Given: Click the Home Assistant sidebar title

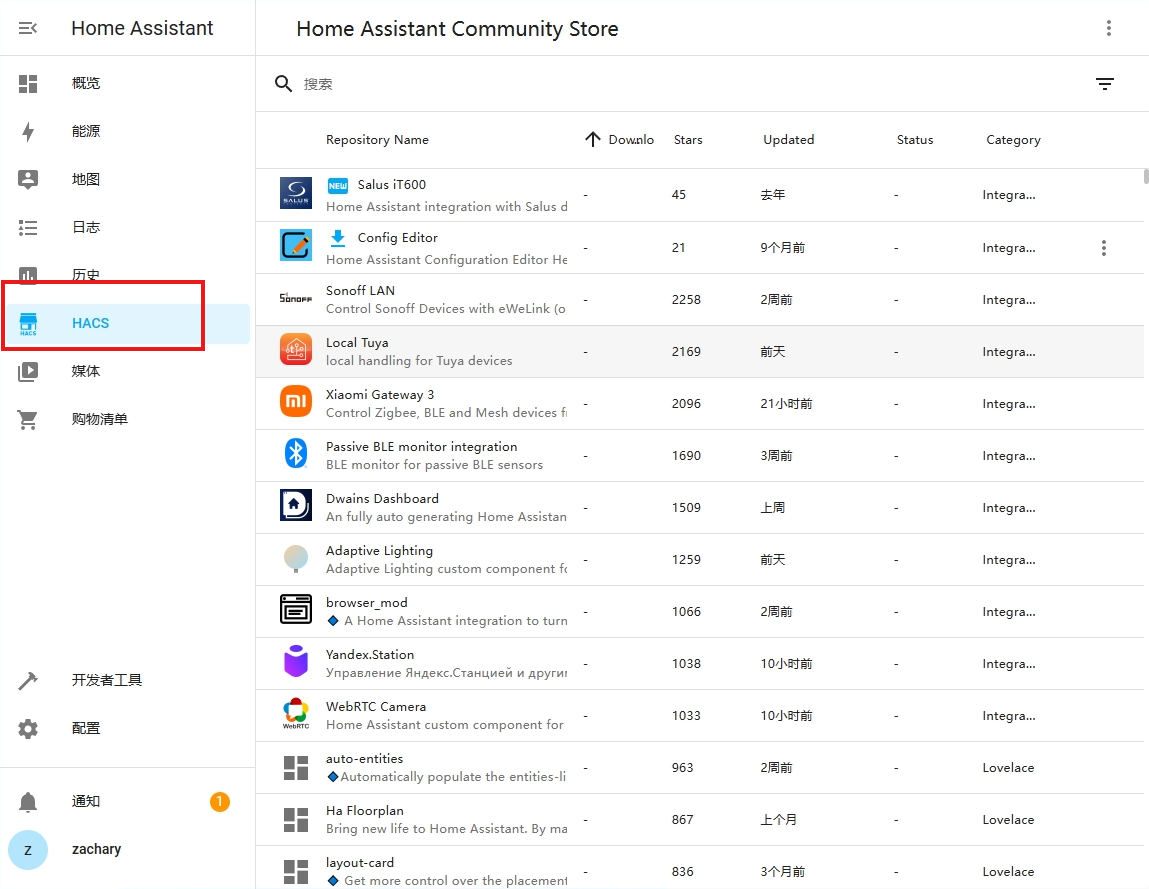Looking at the screenshot, I should 142,28.
